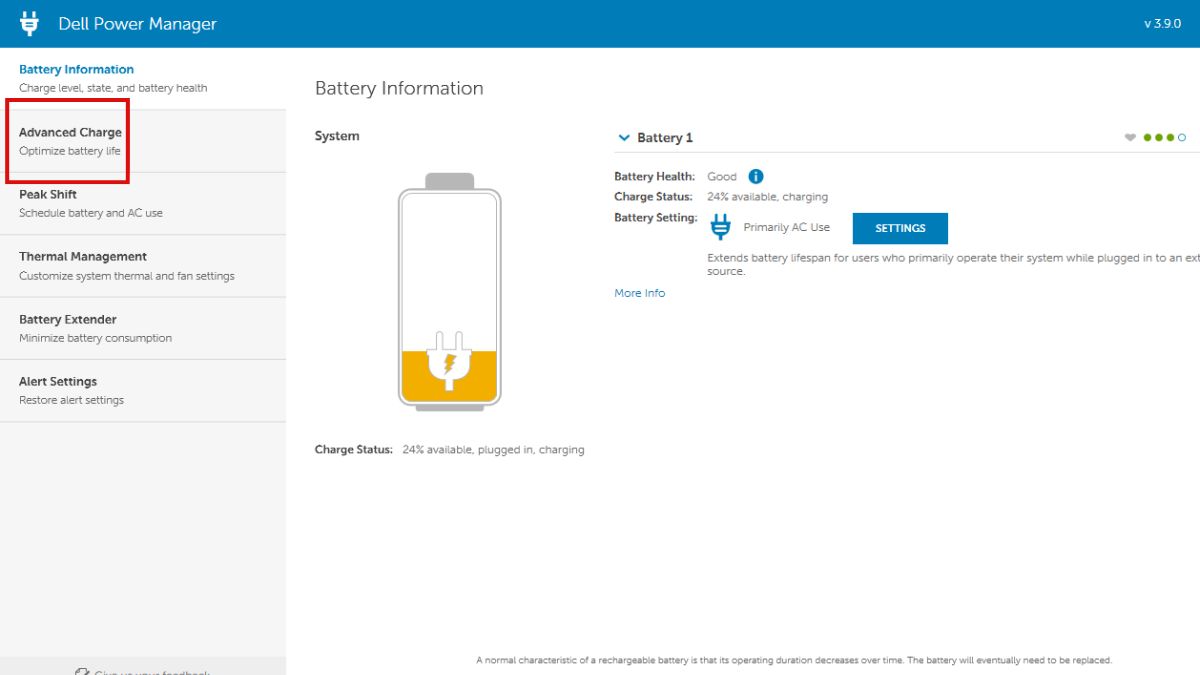Open Alert Settings section
Image resolution: width=1200 pixels, height=675 pixels.
coord(143,390)
